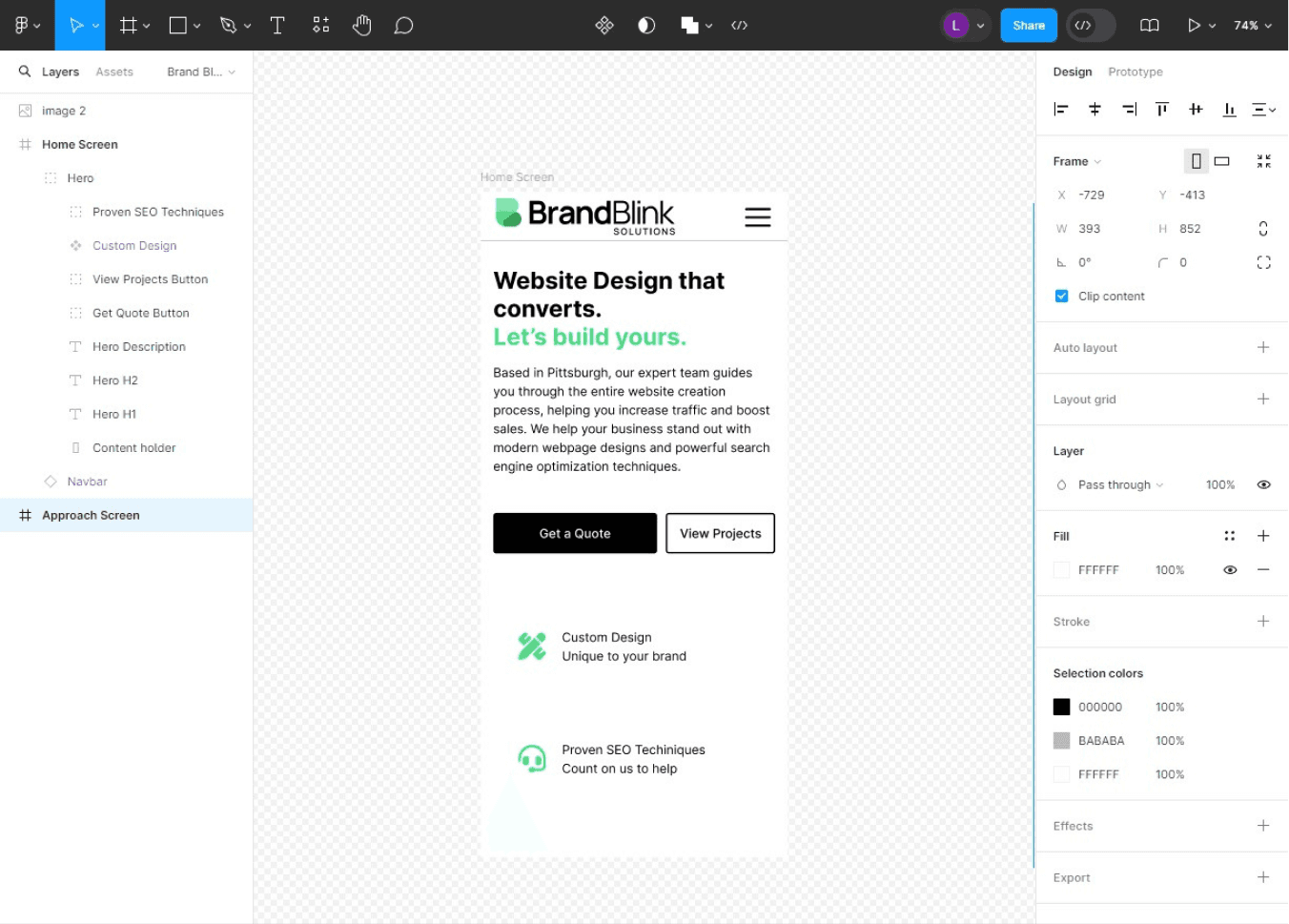Click the 000000 selection color swatch
The image size is (1289, 924).
(x=1061, y=707)
